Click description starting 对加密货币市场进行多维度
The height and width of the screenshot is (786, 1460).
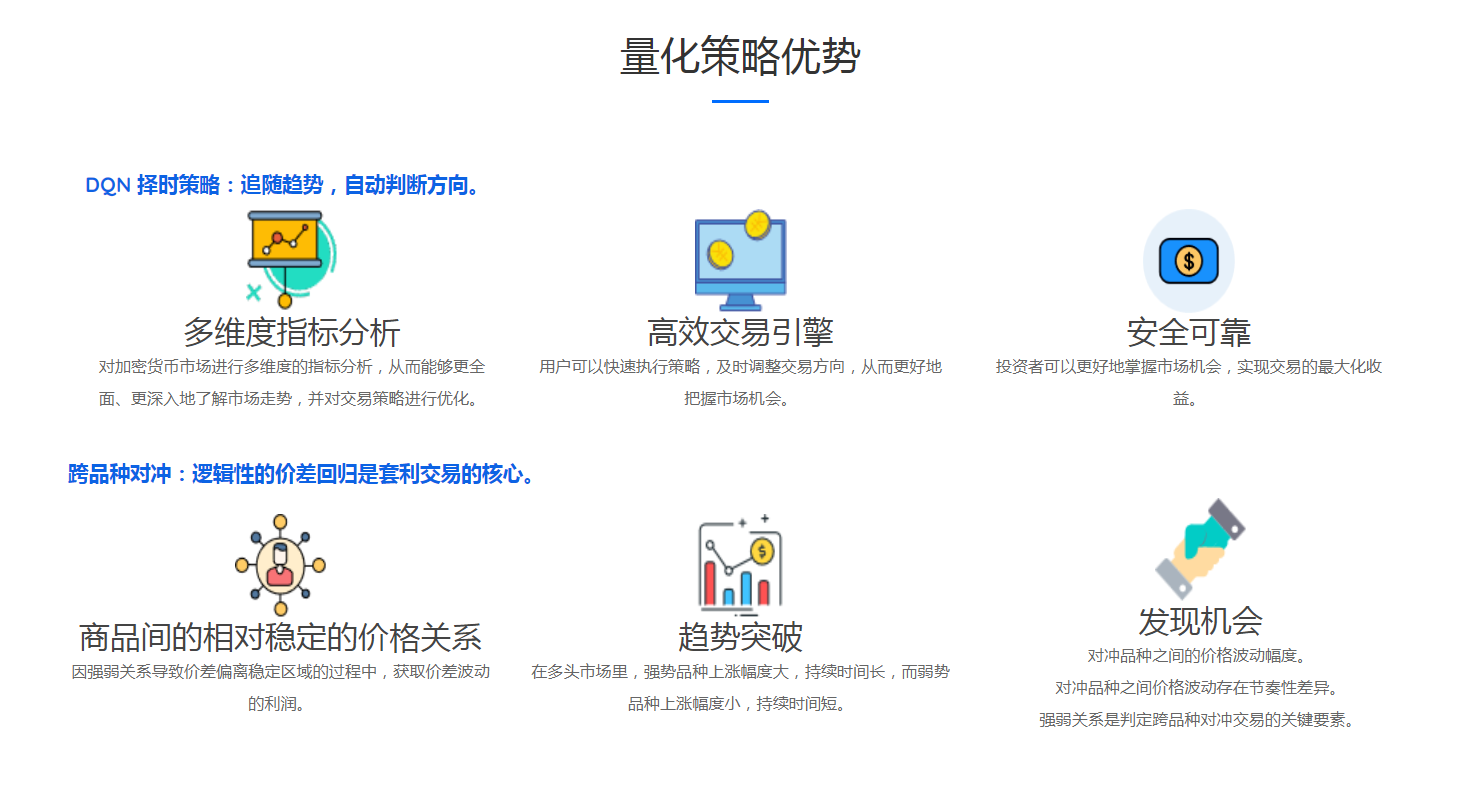point(291,382)
